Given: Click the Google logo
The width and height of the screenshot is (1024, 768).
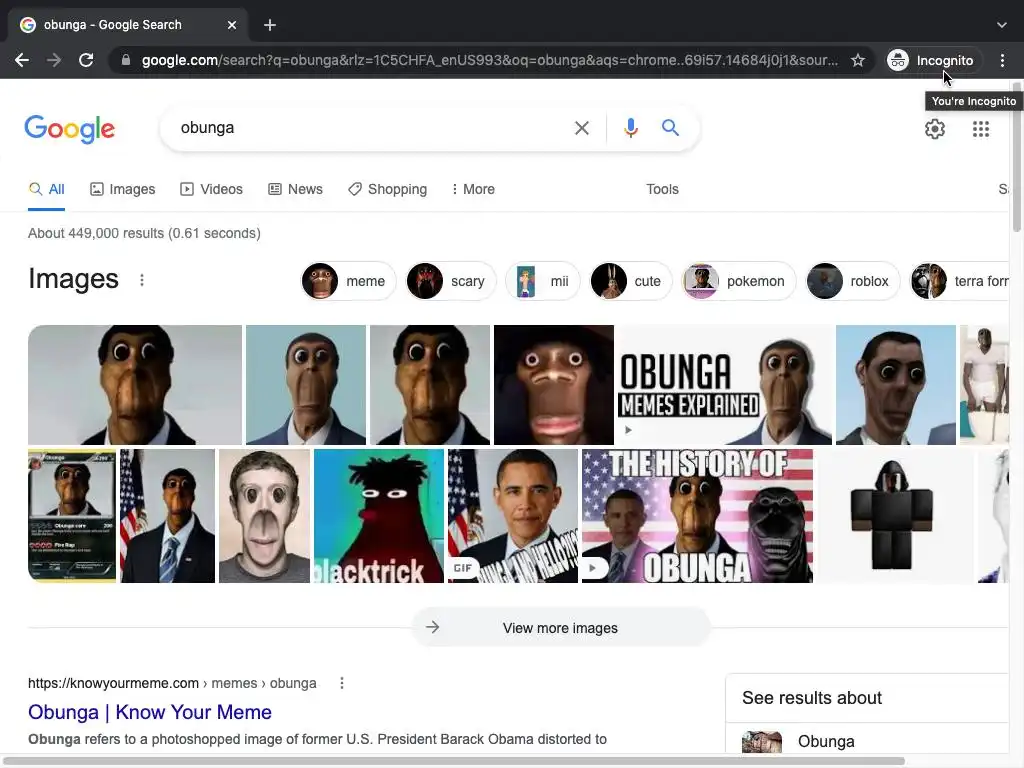Looking at the screenshot, I should [70, 129].
